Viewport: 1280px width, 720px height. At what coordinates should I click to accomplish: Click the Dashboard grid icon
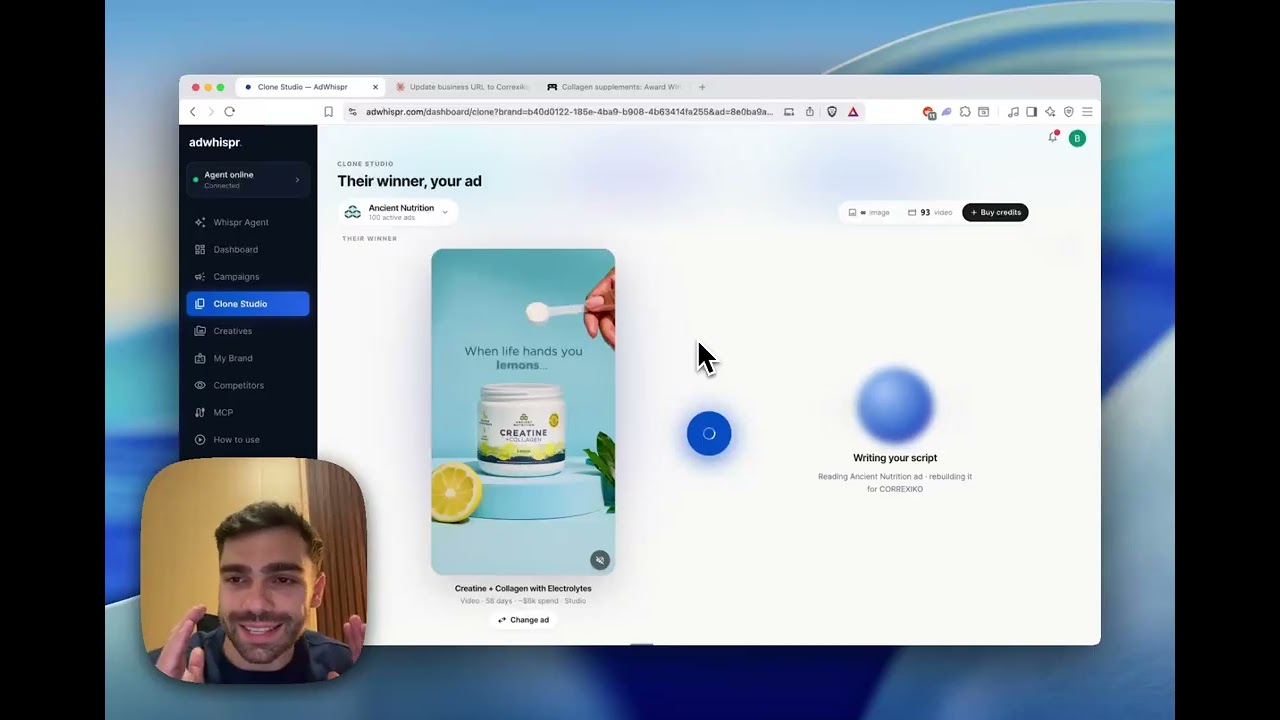point(200,249)
